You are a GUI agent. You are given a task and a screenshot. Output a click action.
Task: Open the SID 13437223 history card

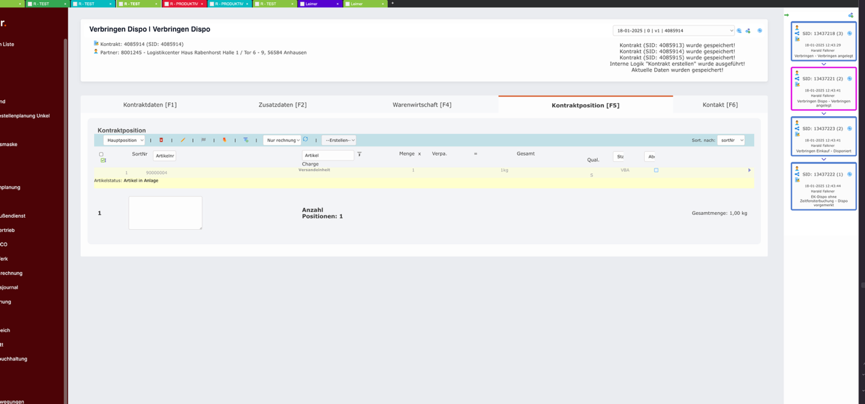pos(823,136)
